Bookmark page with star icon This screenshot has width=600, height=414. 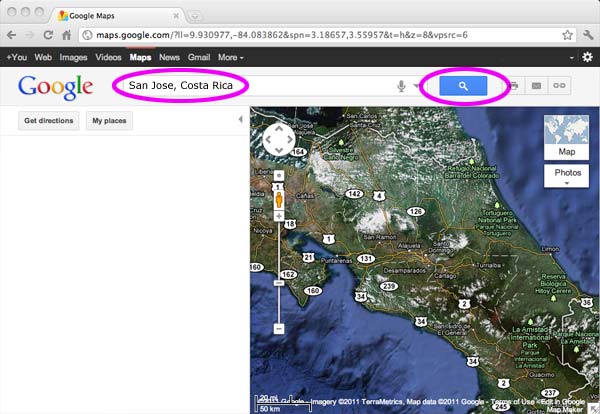point(567,35)
